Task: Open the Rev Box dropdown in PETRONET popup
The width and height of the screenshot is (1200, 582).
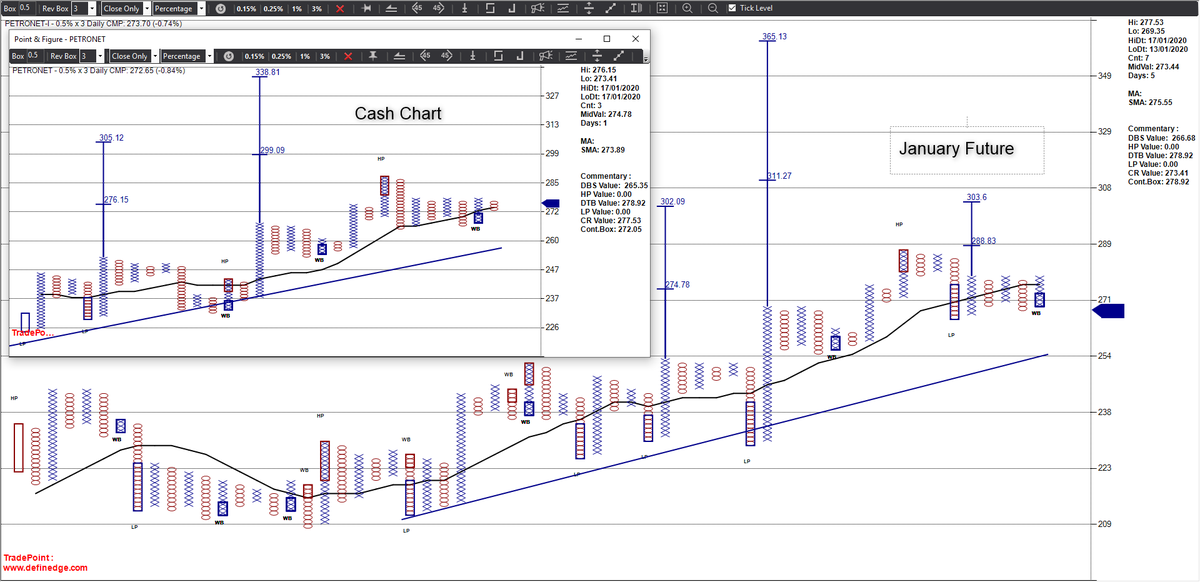Action: click(100, 56)
